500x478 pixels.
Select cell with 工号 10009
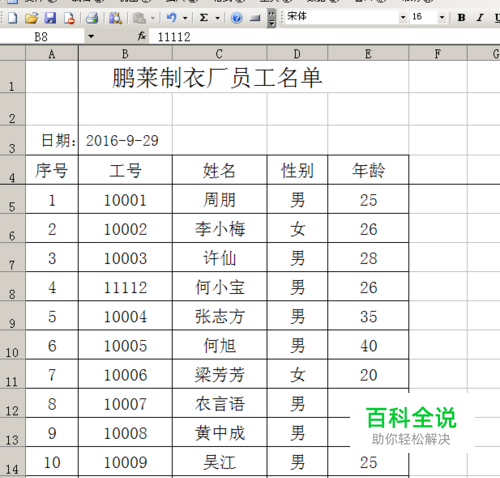(x=125, y=462)
